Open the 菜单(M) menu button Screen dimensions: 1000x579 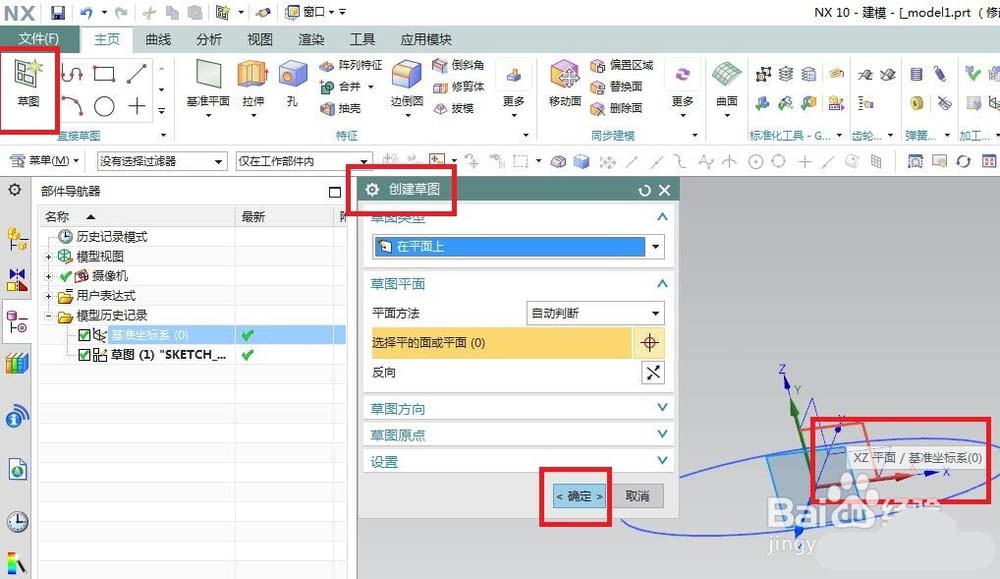click(x=45, y=161)
